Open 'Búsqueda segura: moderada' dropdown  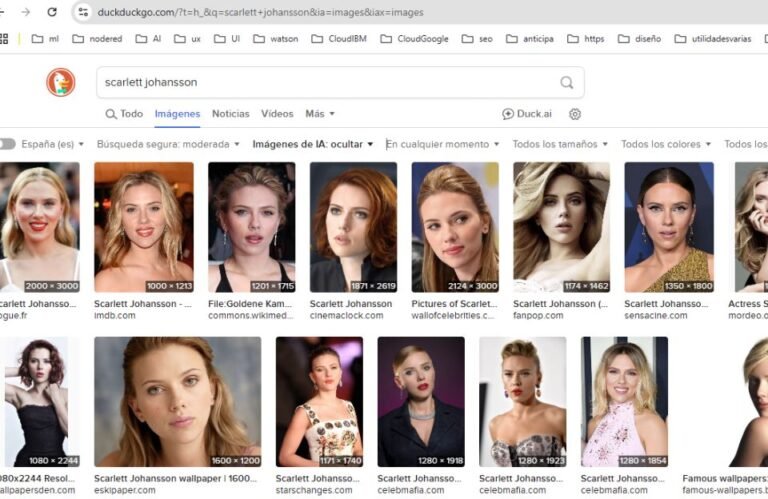pos(168,144)
